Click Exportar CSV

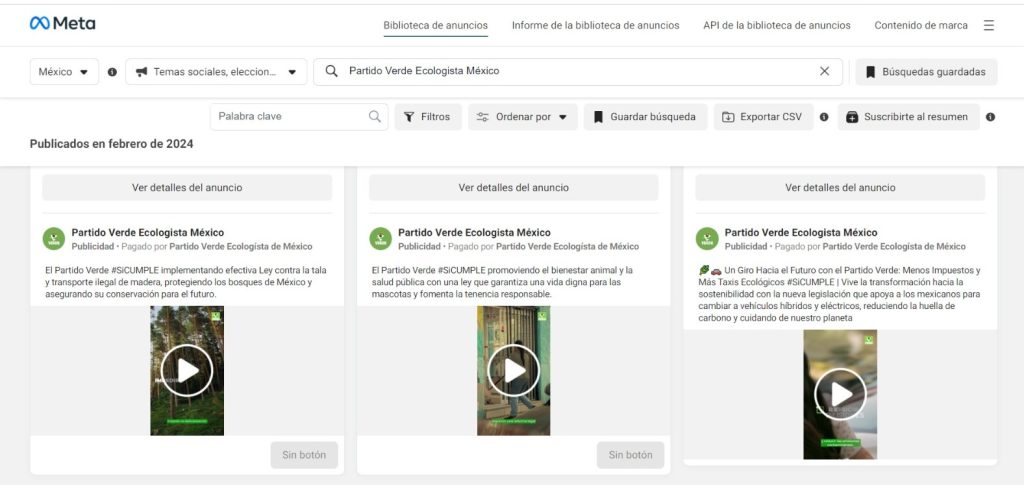coord(763,117)
